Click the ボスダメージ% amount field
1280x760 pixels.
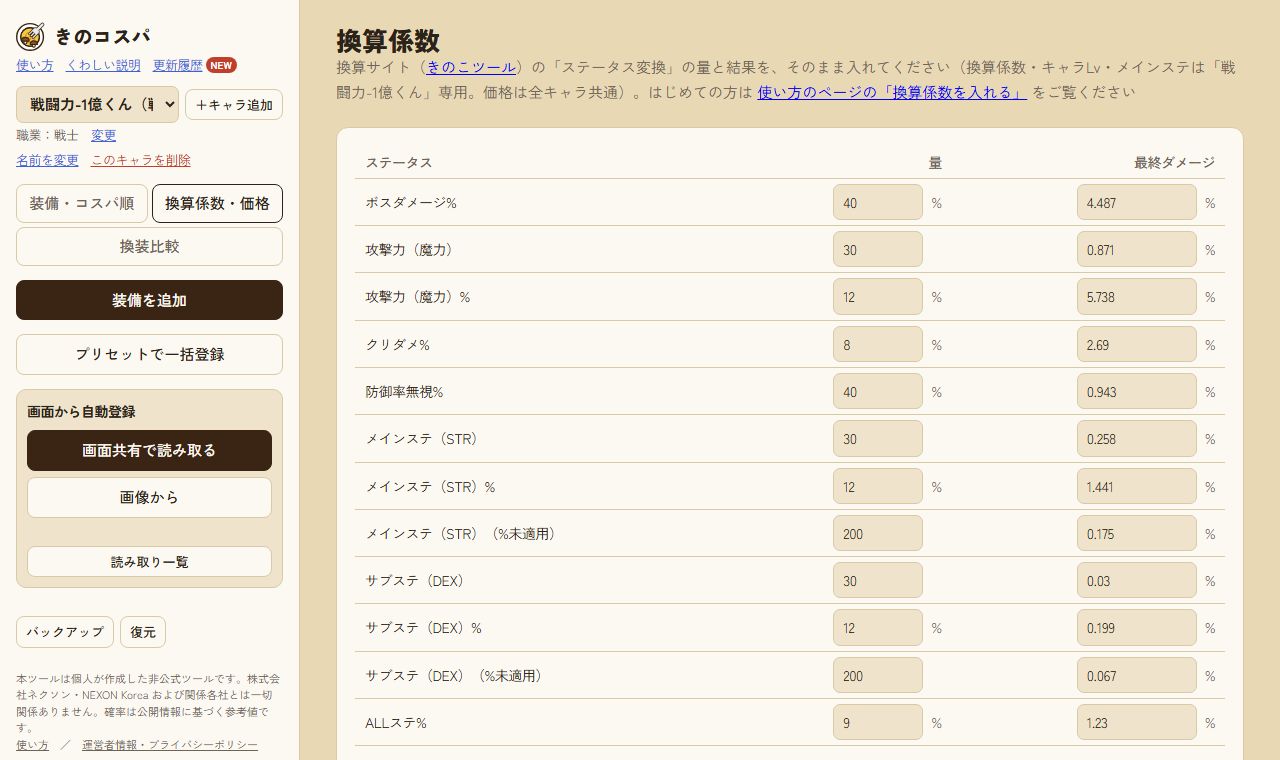tap(878, 202)
